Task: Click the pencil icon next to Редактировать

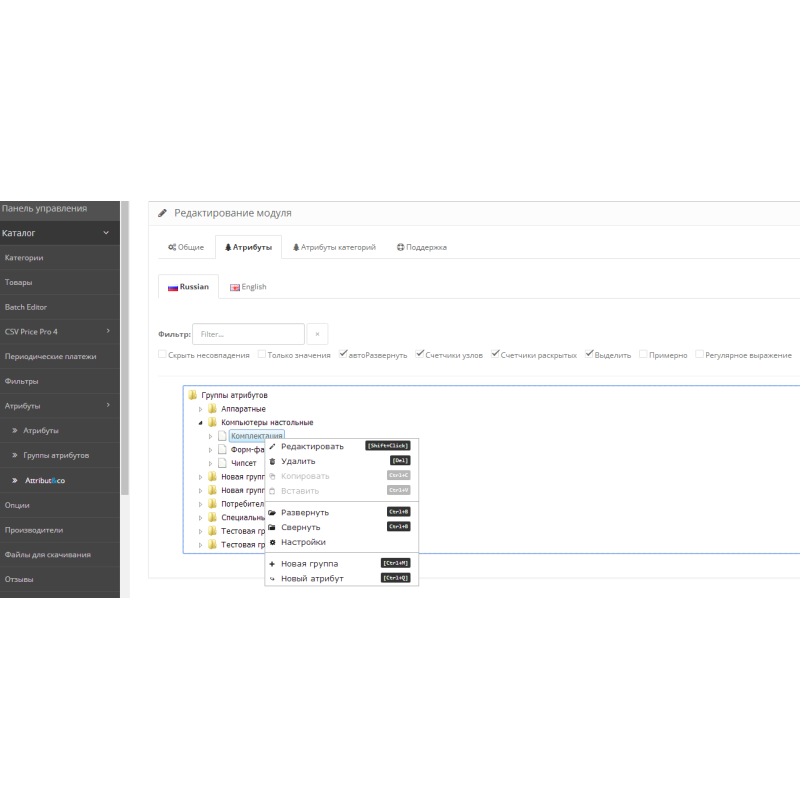Action: click(x=272, y=446)
